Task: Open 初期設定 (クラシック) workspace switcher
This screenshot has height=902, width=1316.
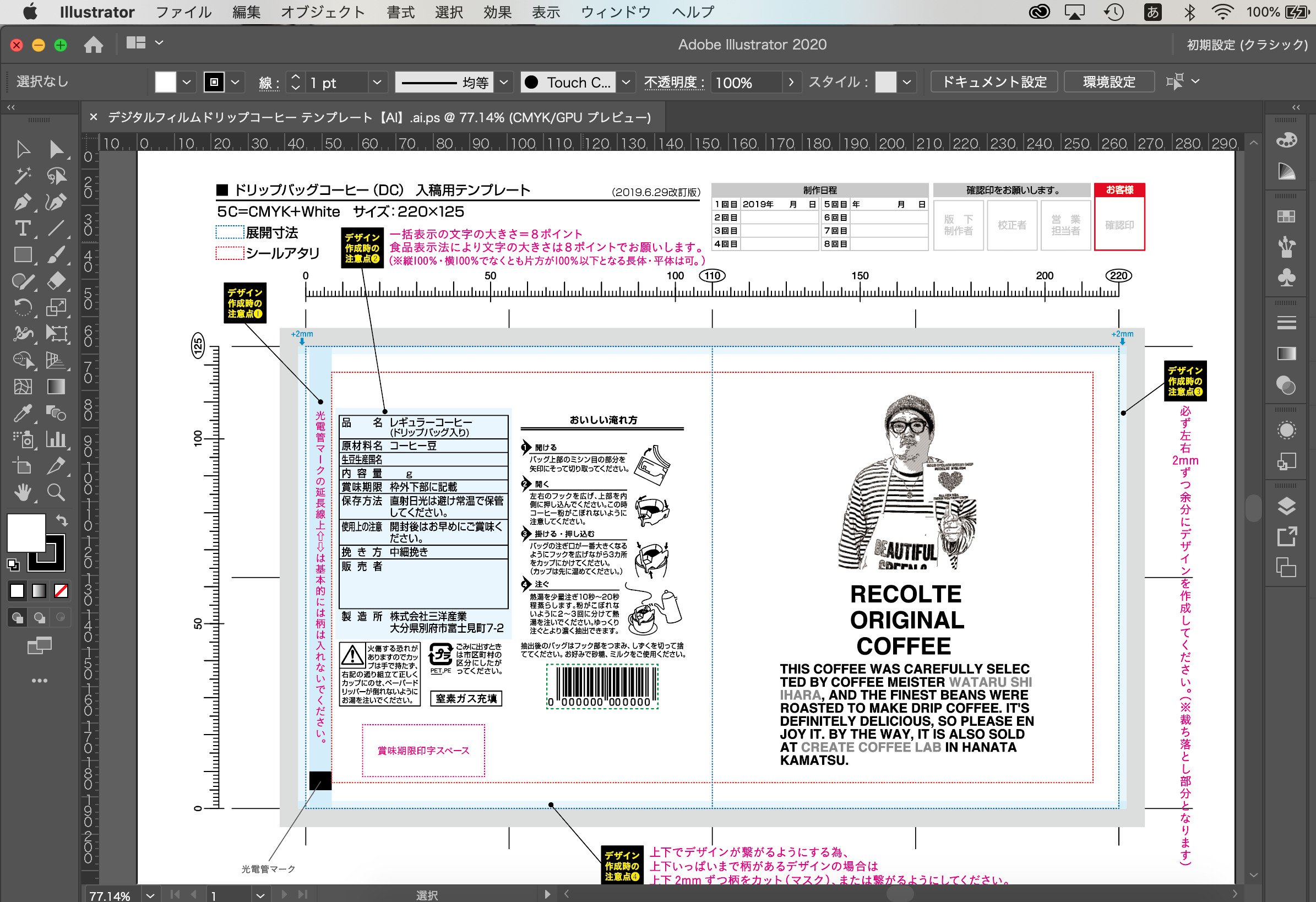Action: [1247, 45]
